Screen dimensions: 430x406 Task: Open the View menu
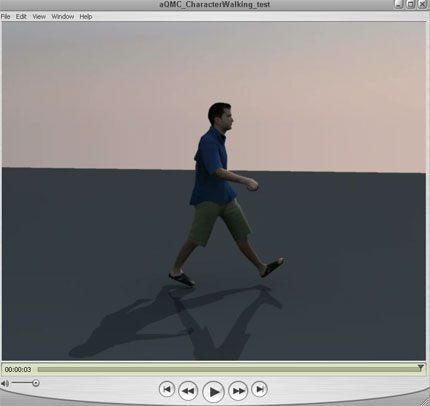click(39, 16)
